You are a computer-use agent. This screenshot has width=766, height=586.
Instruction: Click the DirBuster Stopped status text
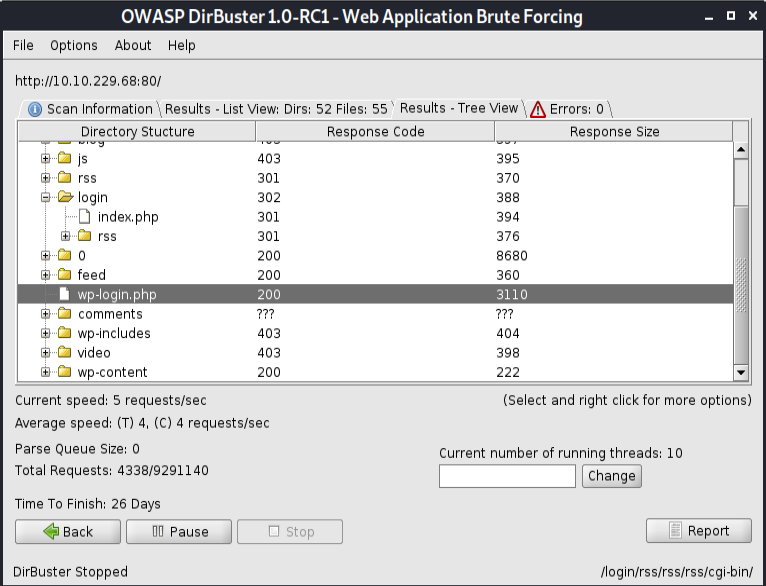[x=70, y=572]
